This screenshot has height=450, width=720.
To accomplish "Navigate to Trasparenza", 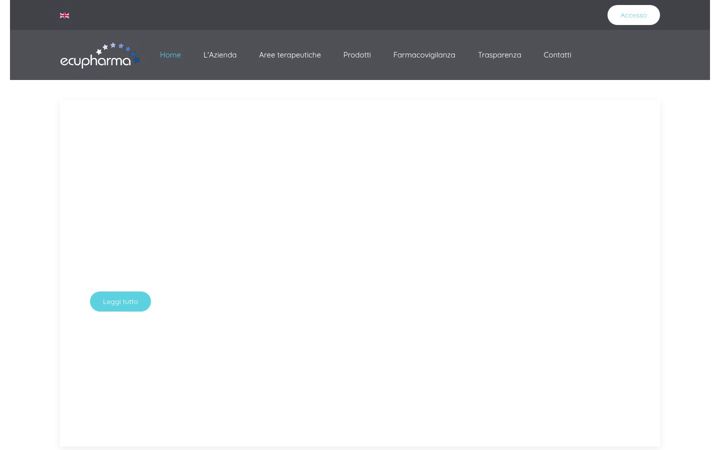I will (499, 55).
